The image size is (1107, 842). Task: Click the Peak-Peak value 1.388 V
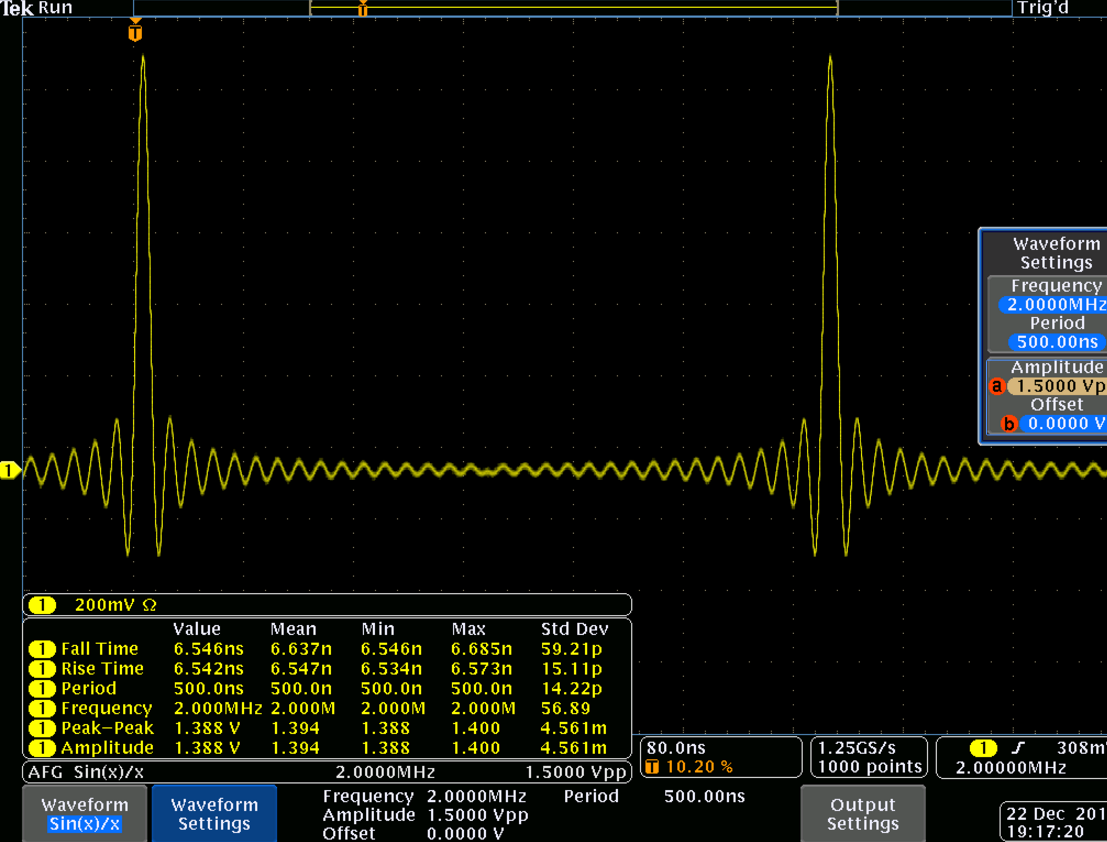207,728
